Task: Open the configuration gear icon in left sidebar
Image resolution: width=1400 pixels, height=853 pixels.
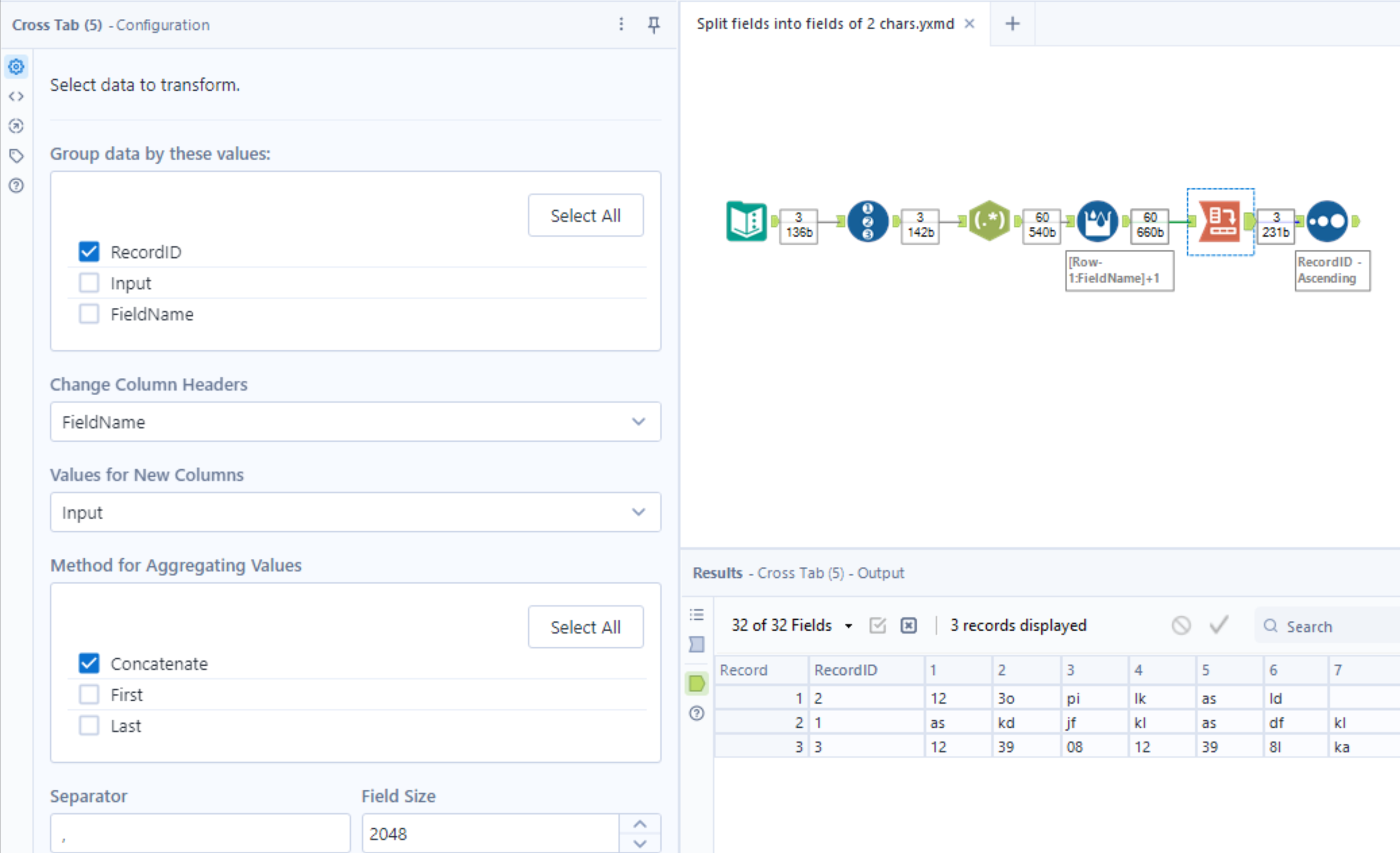Action: click(16, 66)
